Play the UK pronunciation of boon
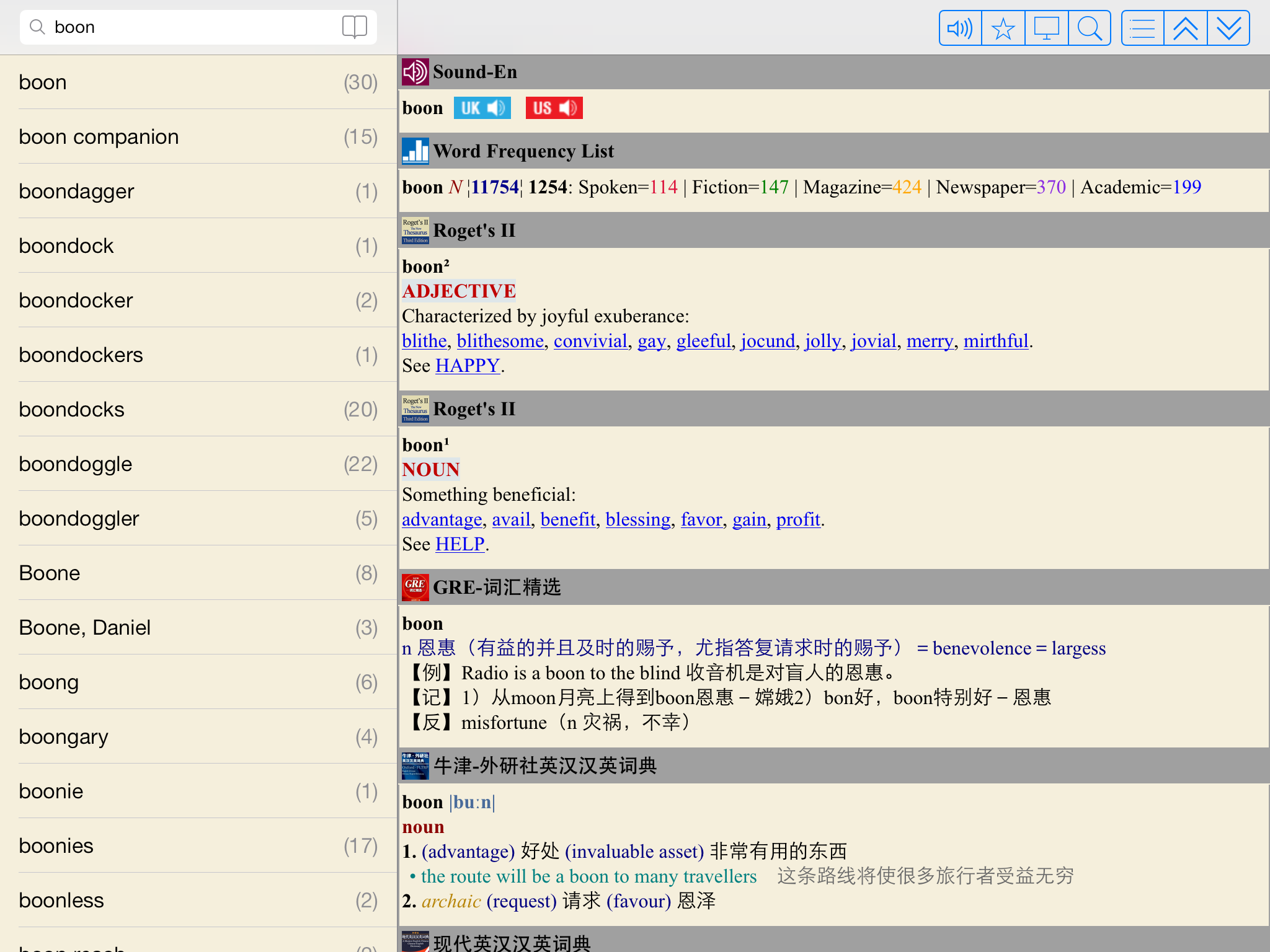 (482, 108)
